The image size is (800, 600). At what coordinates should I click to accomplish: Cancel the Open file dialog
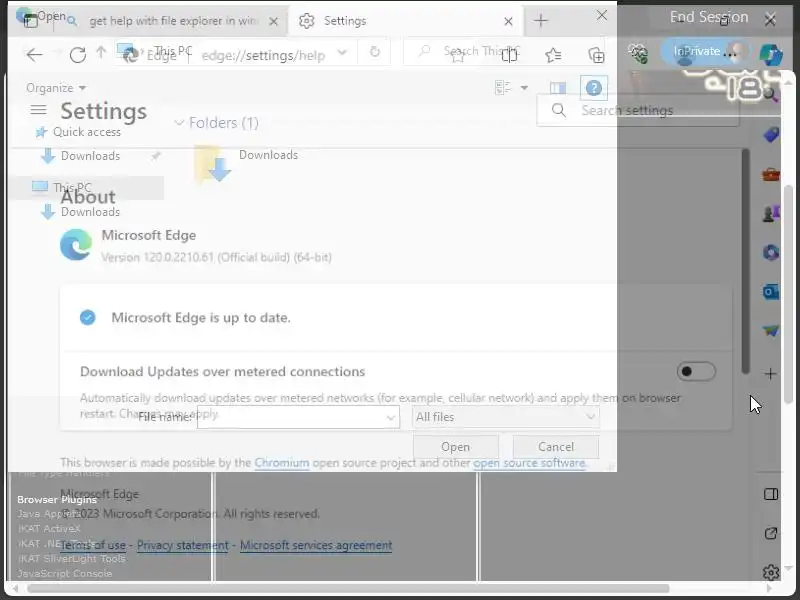pos(556,447)
